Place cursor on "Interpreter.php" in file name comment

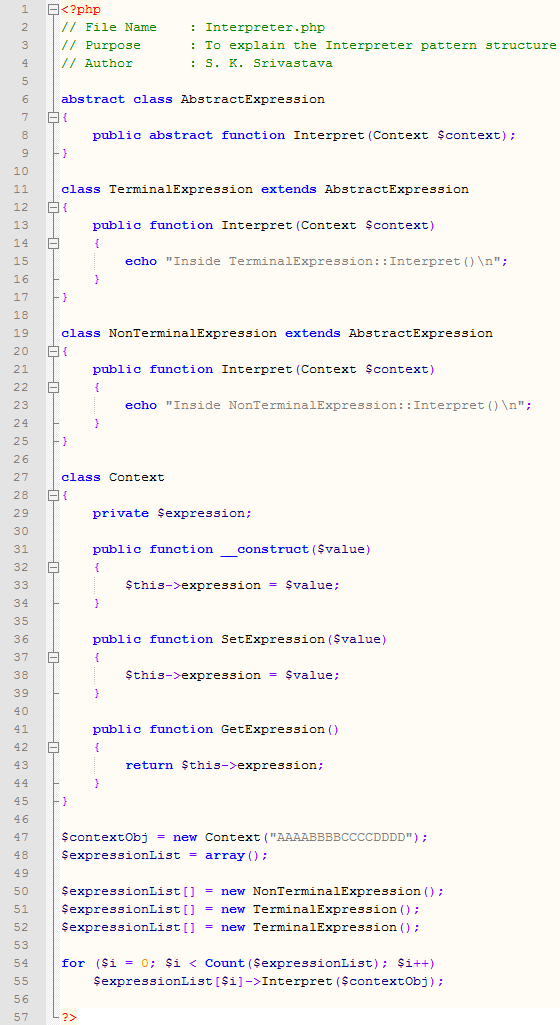pos(265,27)
